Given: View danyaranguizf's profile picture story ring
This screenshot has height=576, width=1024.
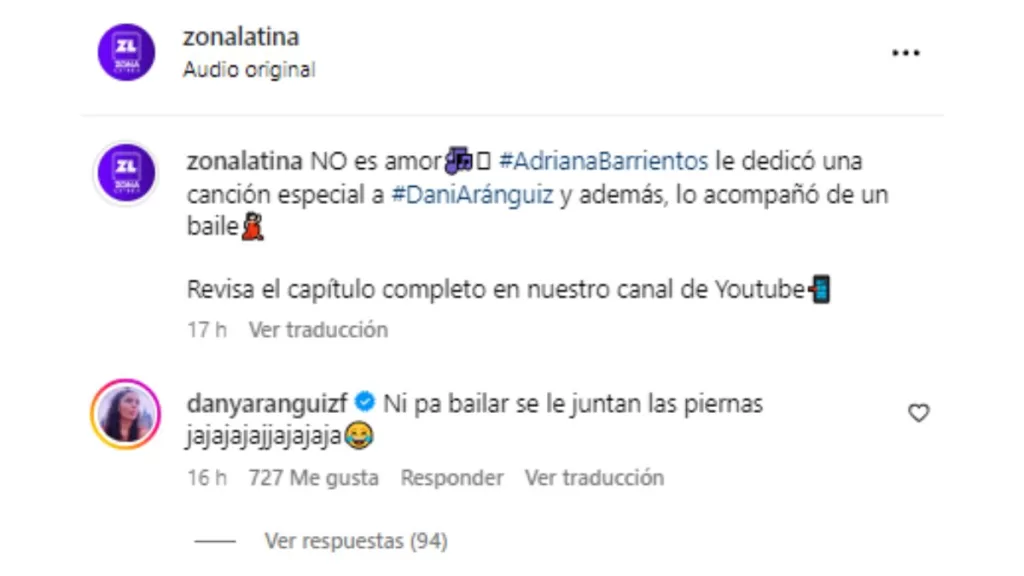Looking at the screenshot, I should click(x=125, y=414).
